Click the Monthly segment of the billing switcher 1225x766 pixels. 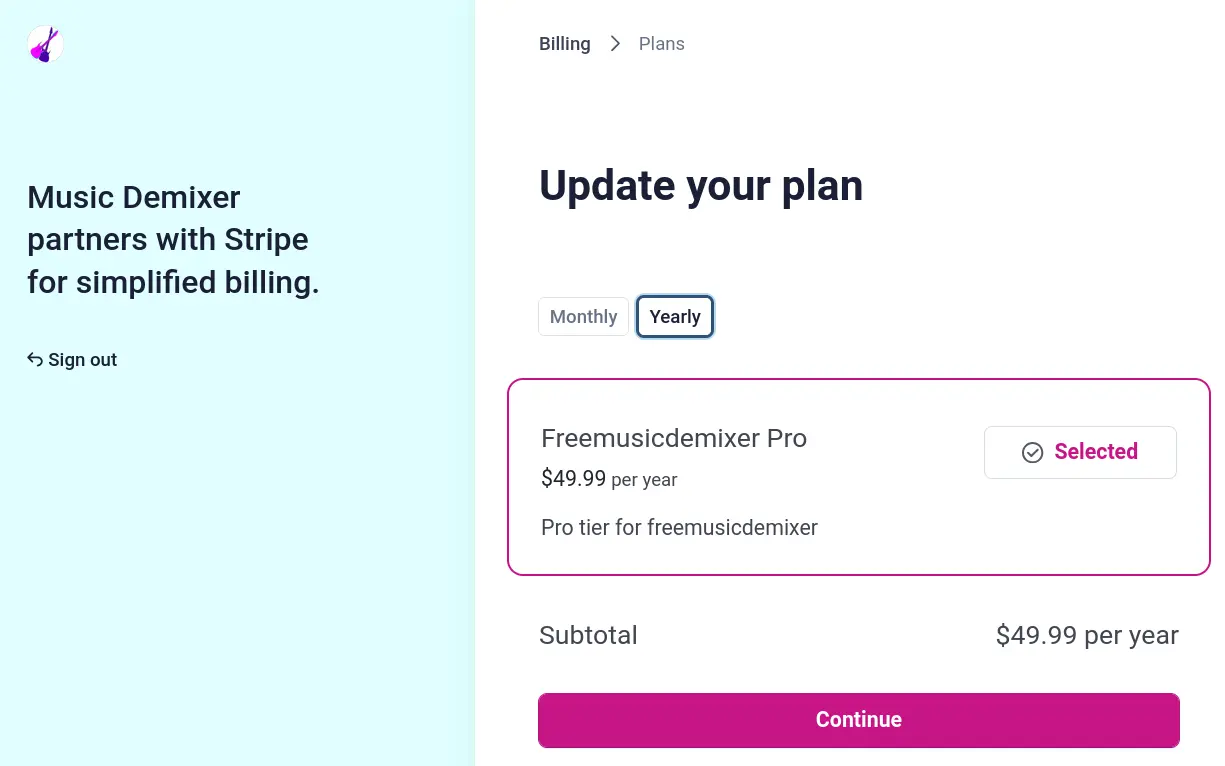[583, 316]
